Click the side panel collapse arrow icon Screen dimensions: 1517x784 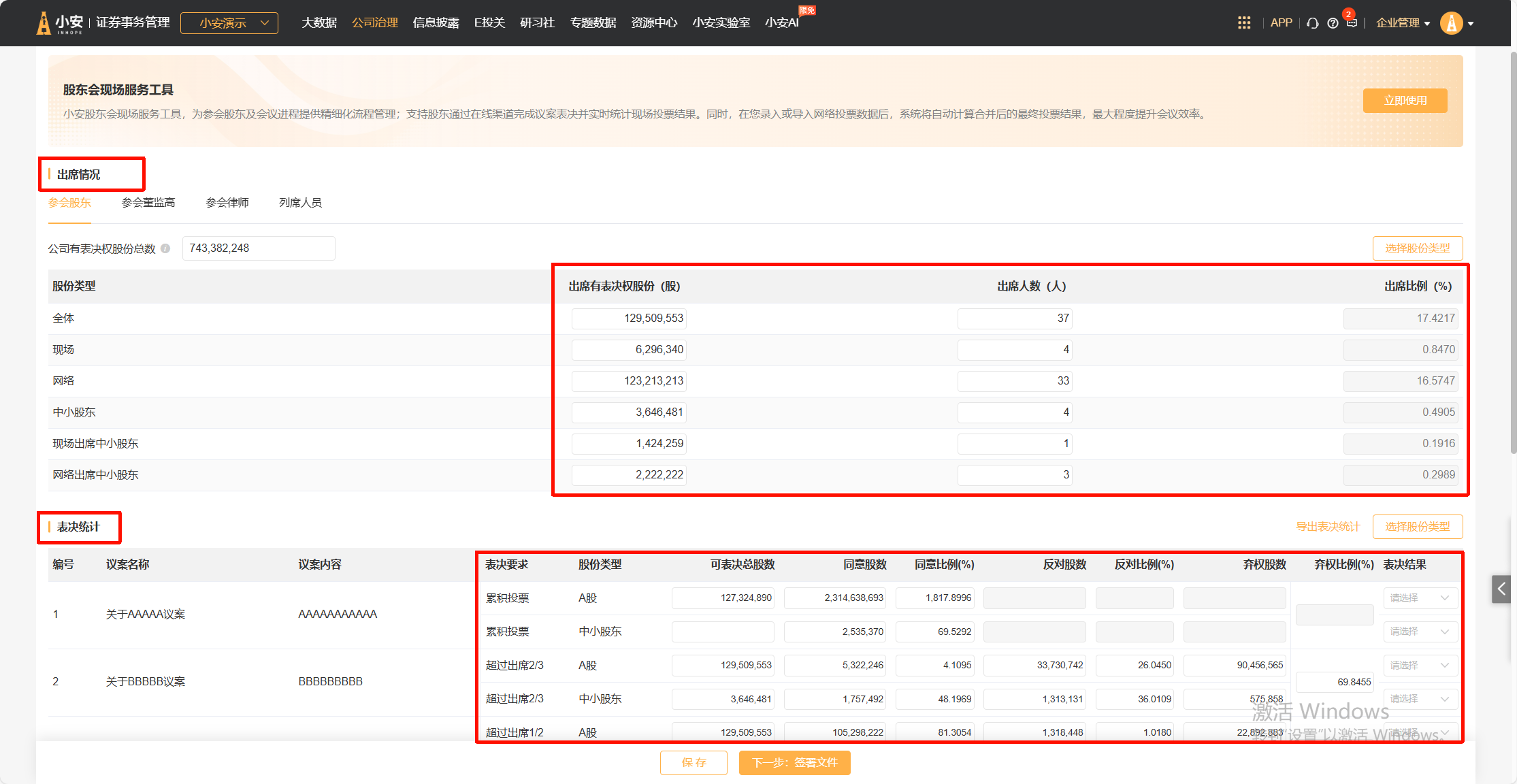pos(1501,589)
